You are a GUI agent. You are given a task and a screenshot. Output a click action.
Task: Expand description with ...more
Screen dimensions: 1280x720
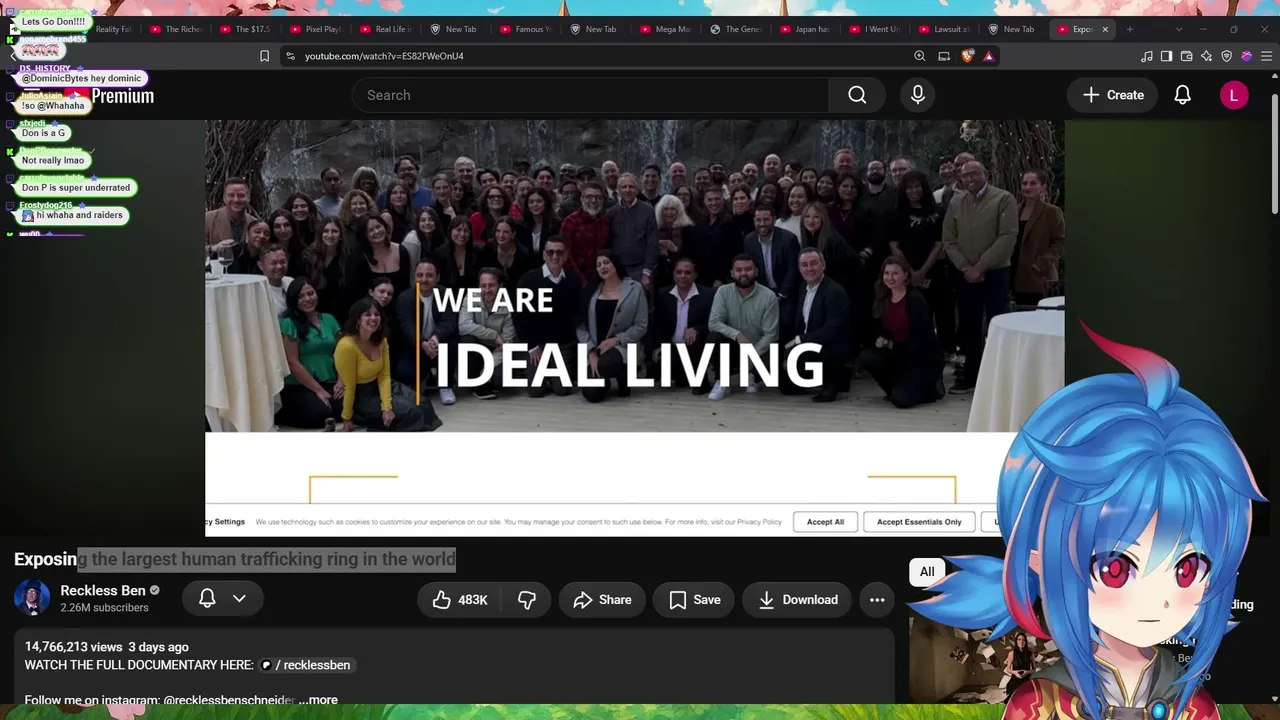coord(318,700)
